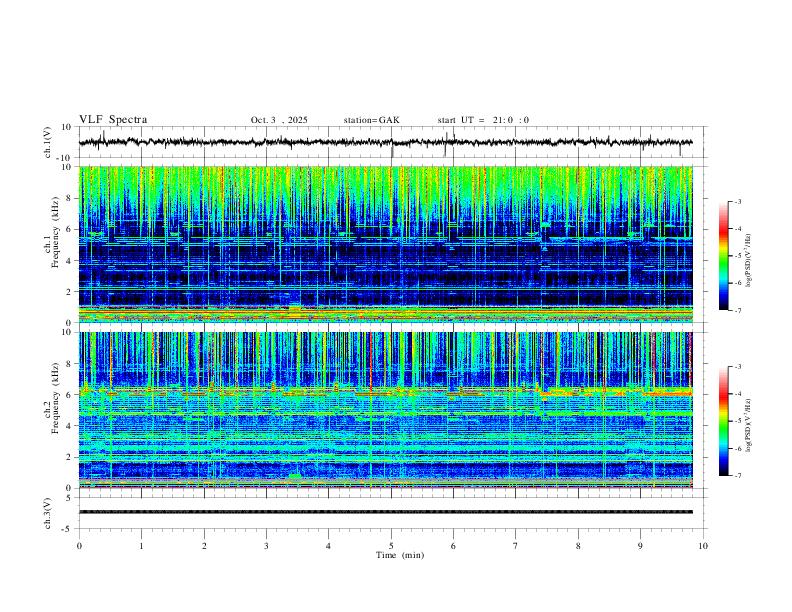Click the "-5" tick on ch.3(V) axis

click(x=68, y=529)
